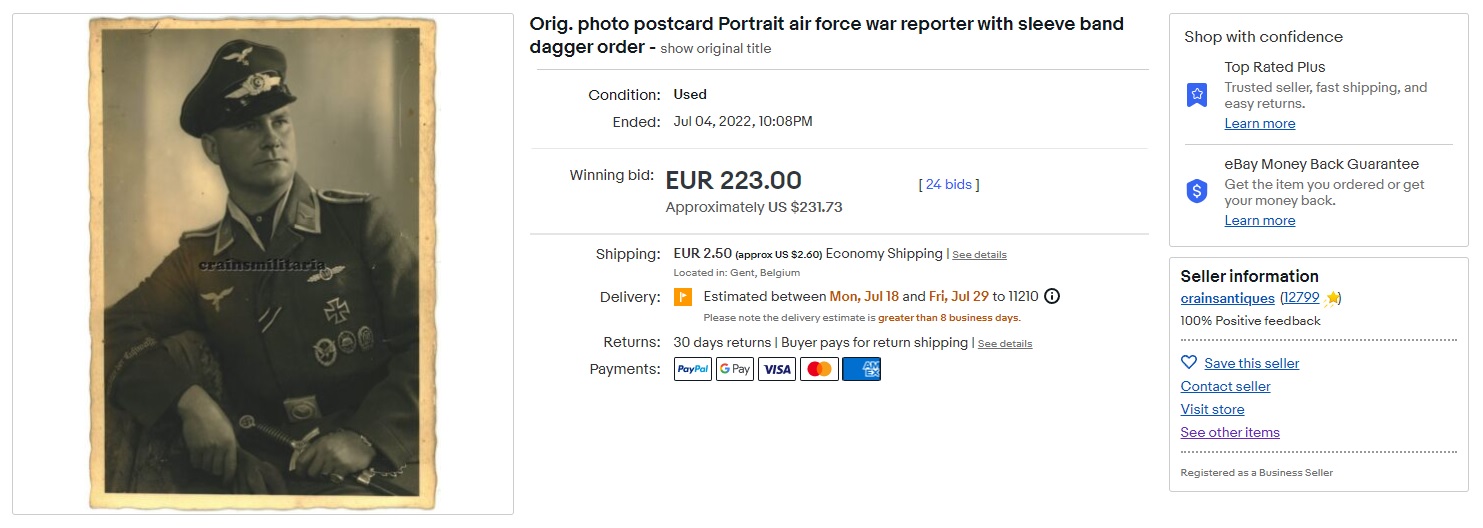Click See other items link
Image resolution: width=1483 pixels, height=528 pixels.
coord(1230,432)
